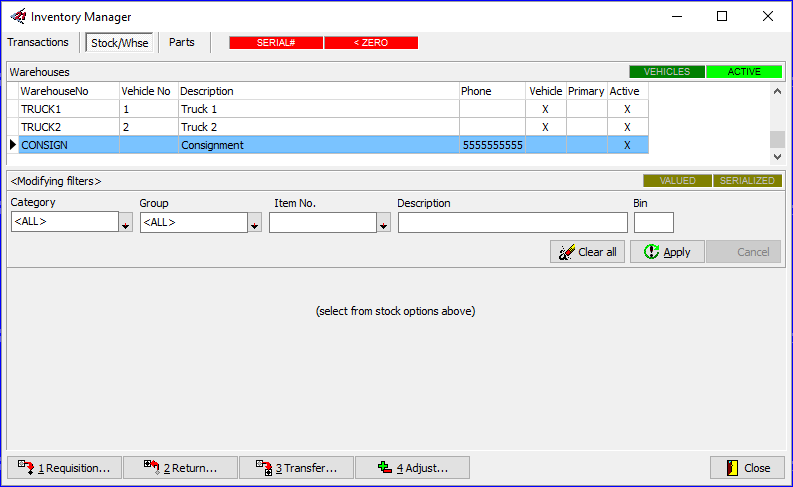Click the Inventory Manager title bar icon
Image resolution: width=793 pixels, height=487 pixels.
coord(17,17)
